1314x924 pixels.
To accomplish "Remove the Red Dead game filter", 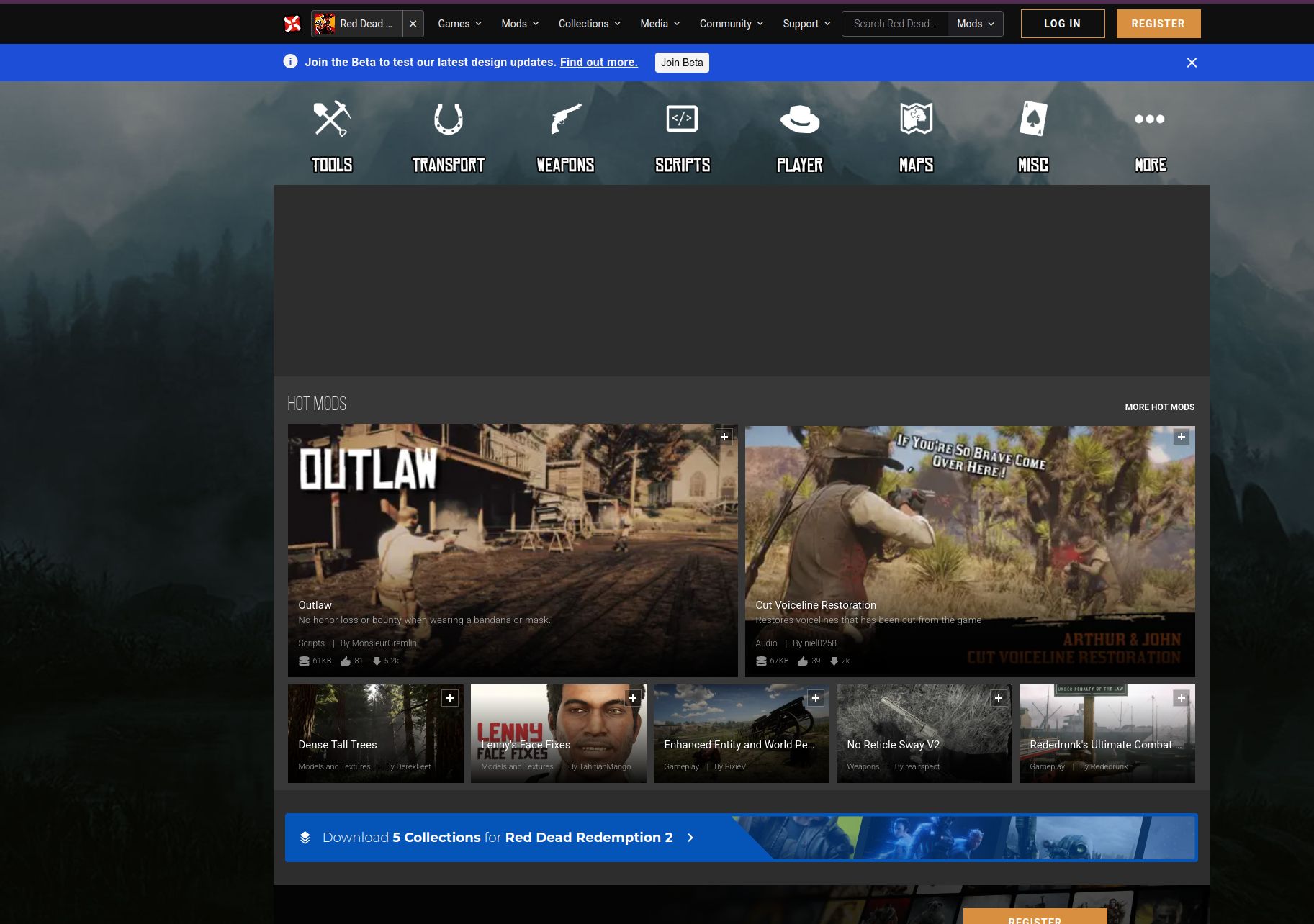I will pyautogui.click(x=413, y=24).
